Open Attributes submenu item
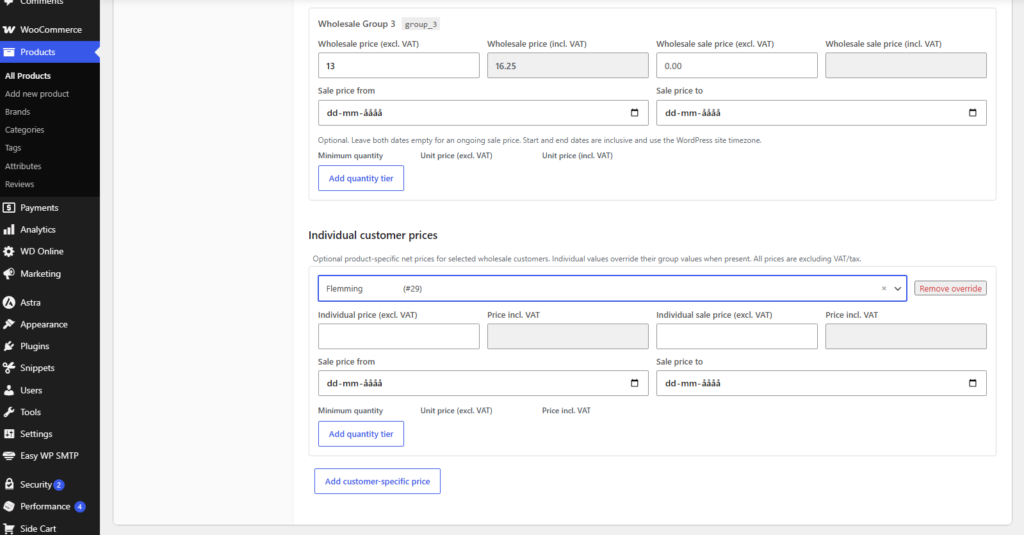 pos(23,166)
